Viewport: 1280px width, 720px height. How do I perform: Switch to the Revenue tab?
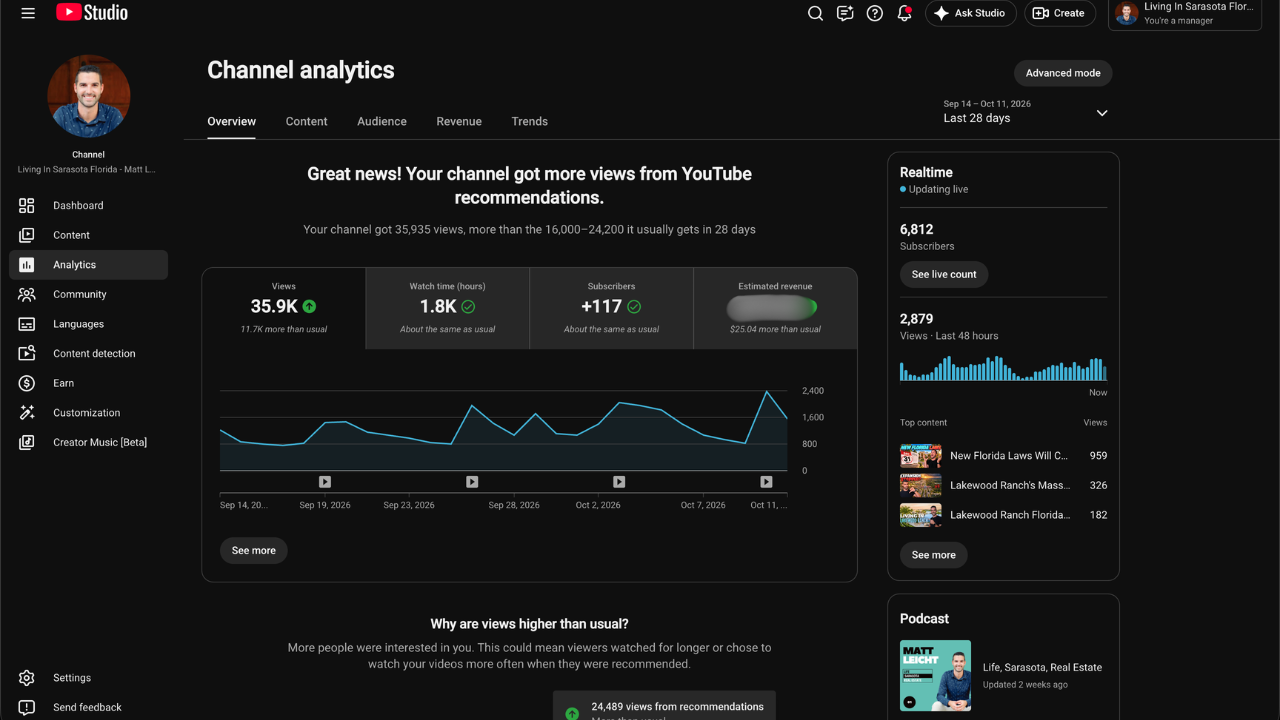coord(459,121)
